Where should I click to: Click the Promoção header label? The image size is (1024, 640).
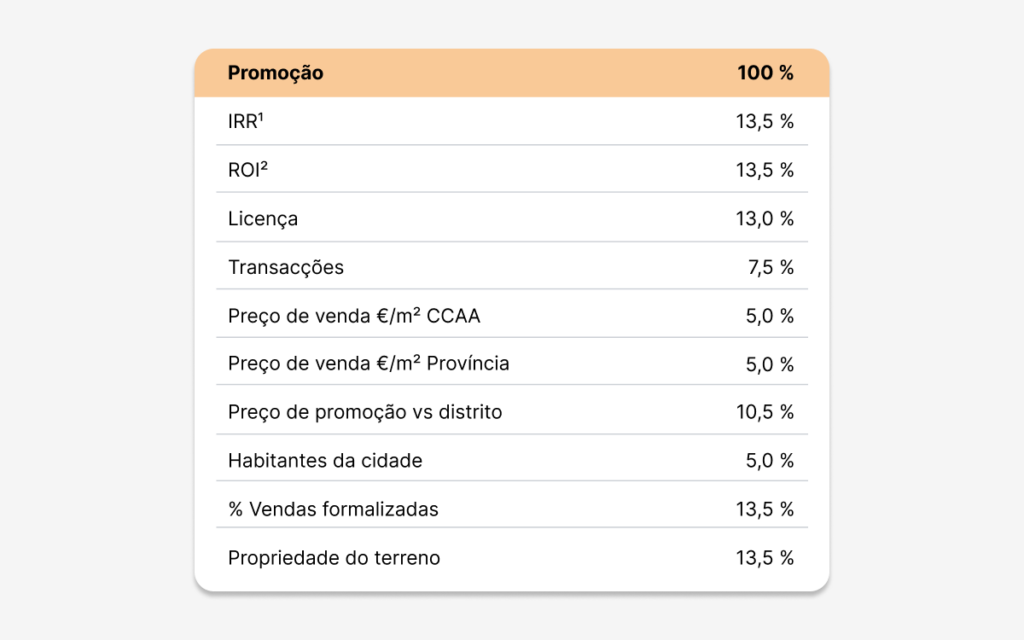275,73
